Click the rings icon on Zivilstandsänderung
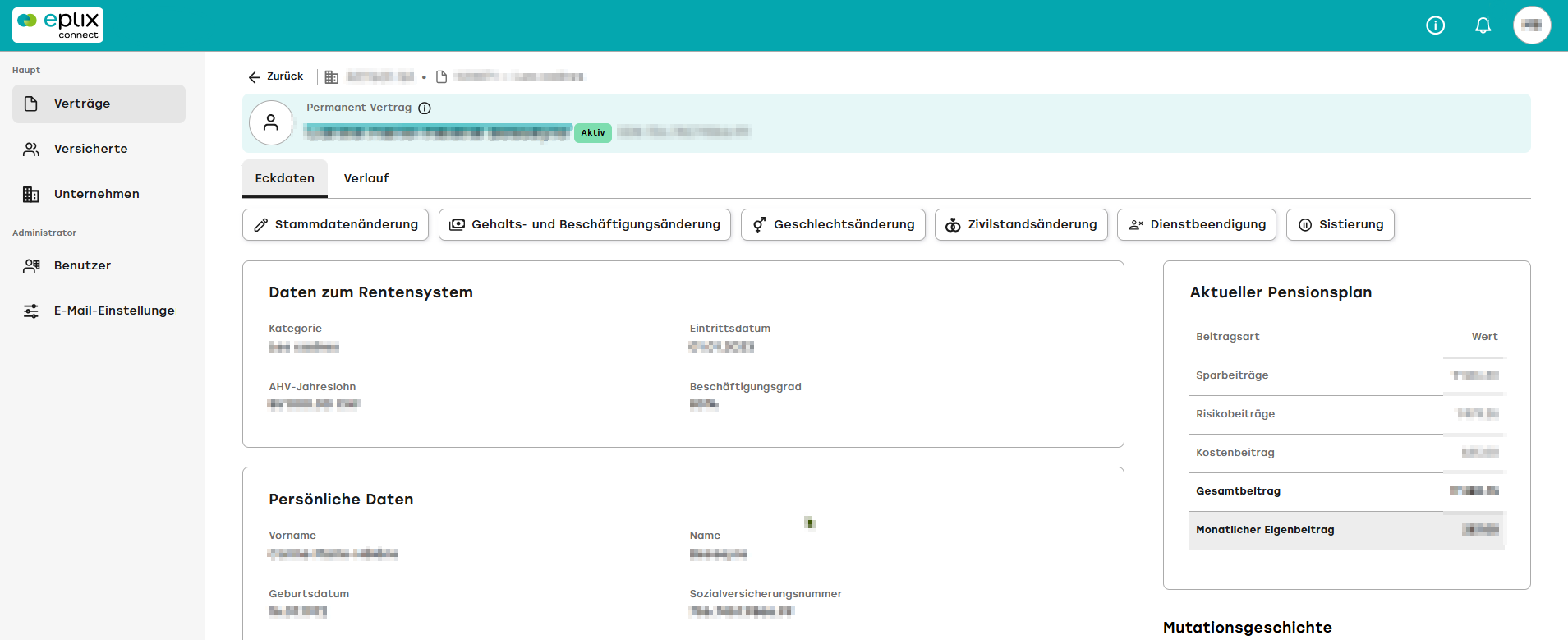 click(953, 225)
